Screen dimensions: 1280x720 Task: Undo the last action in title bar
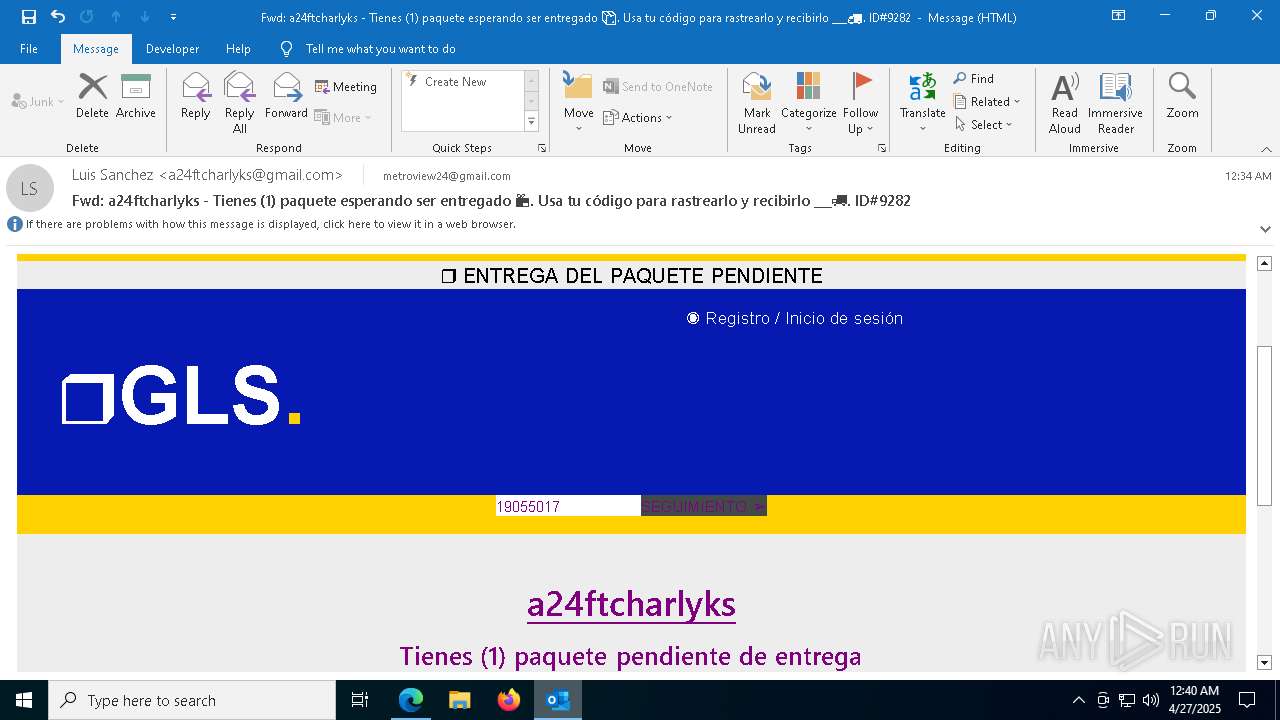(x=58, y=17)
